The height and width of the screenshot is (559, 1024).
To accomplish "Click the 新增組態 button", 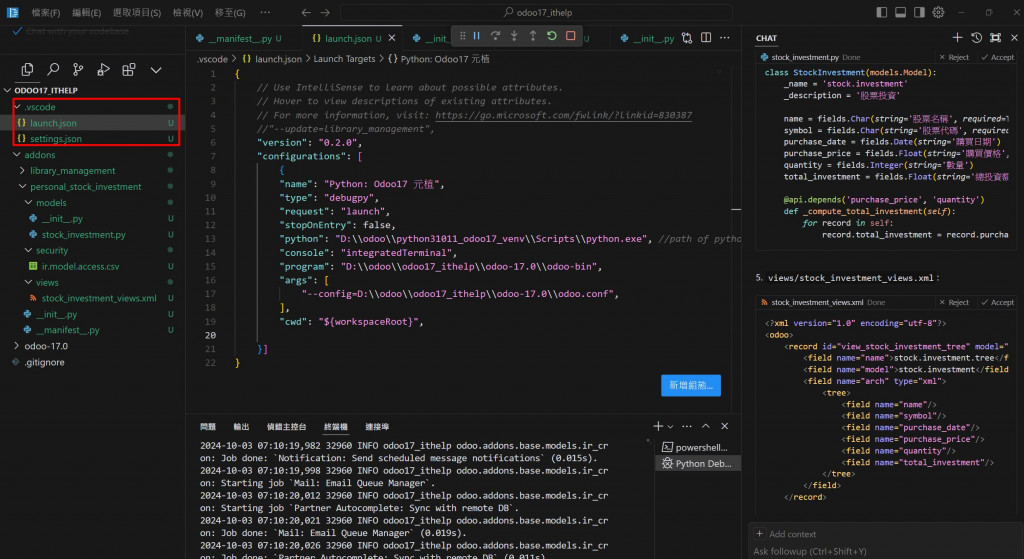I will pos(691,385).
